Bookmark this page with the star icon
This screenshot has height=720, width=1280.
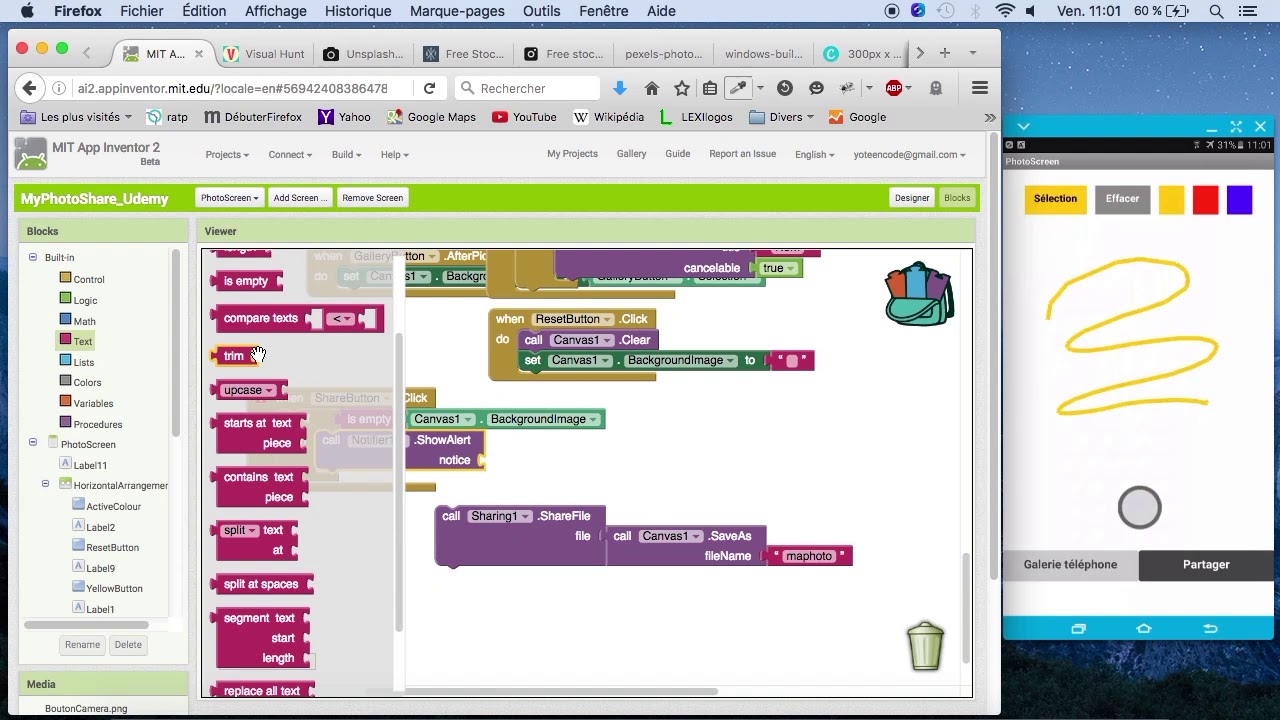pyautogui.click(x=682, y=88)
